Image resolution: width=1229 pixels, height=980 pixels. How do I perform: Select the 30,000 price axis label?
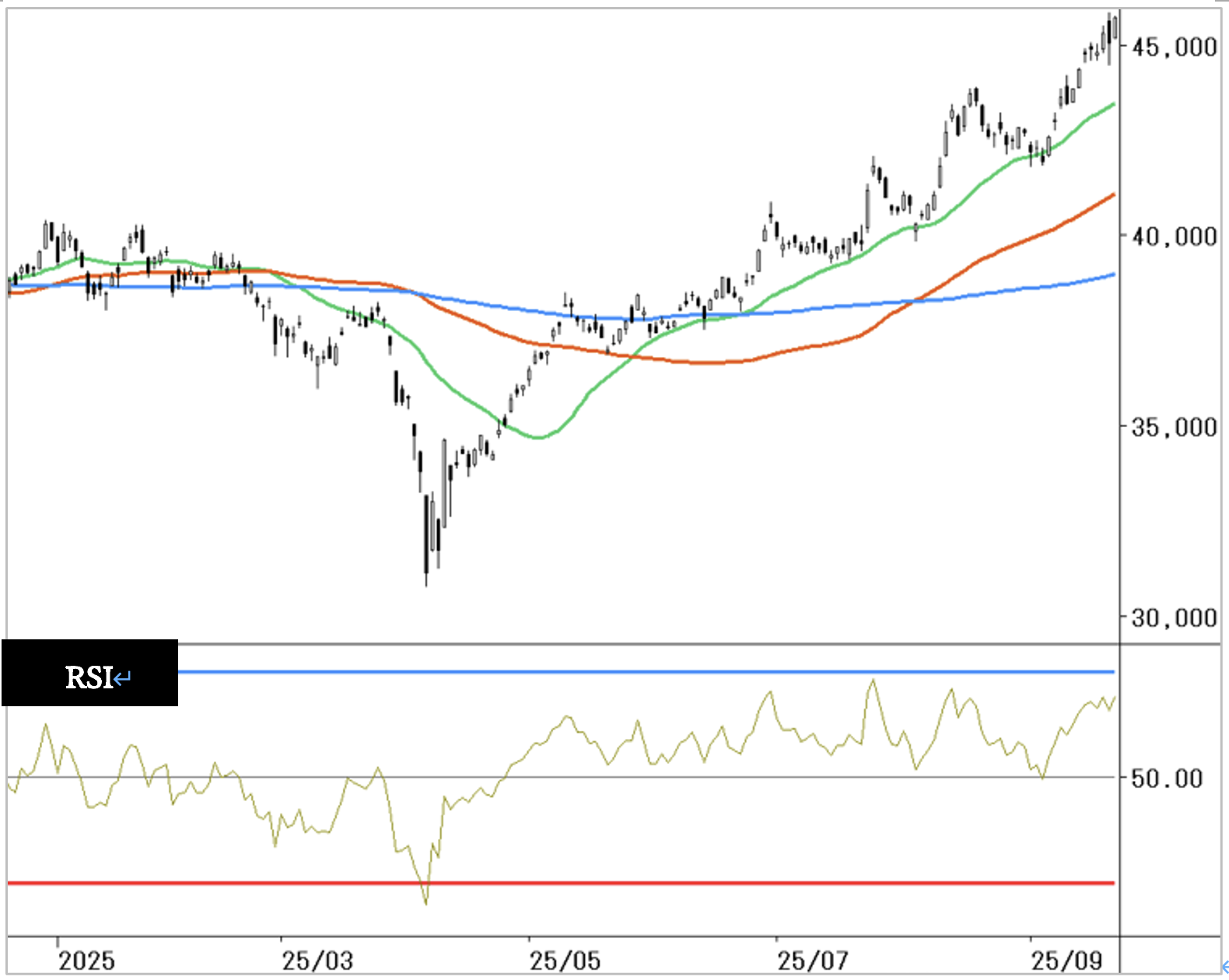[1174, 618]
